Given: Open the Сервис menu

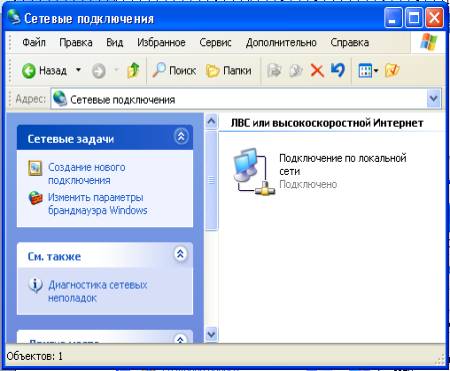Looking at the screenshot, I should (215, 43).
